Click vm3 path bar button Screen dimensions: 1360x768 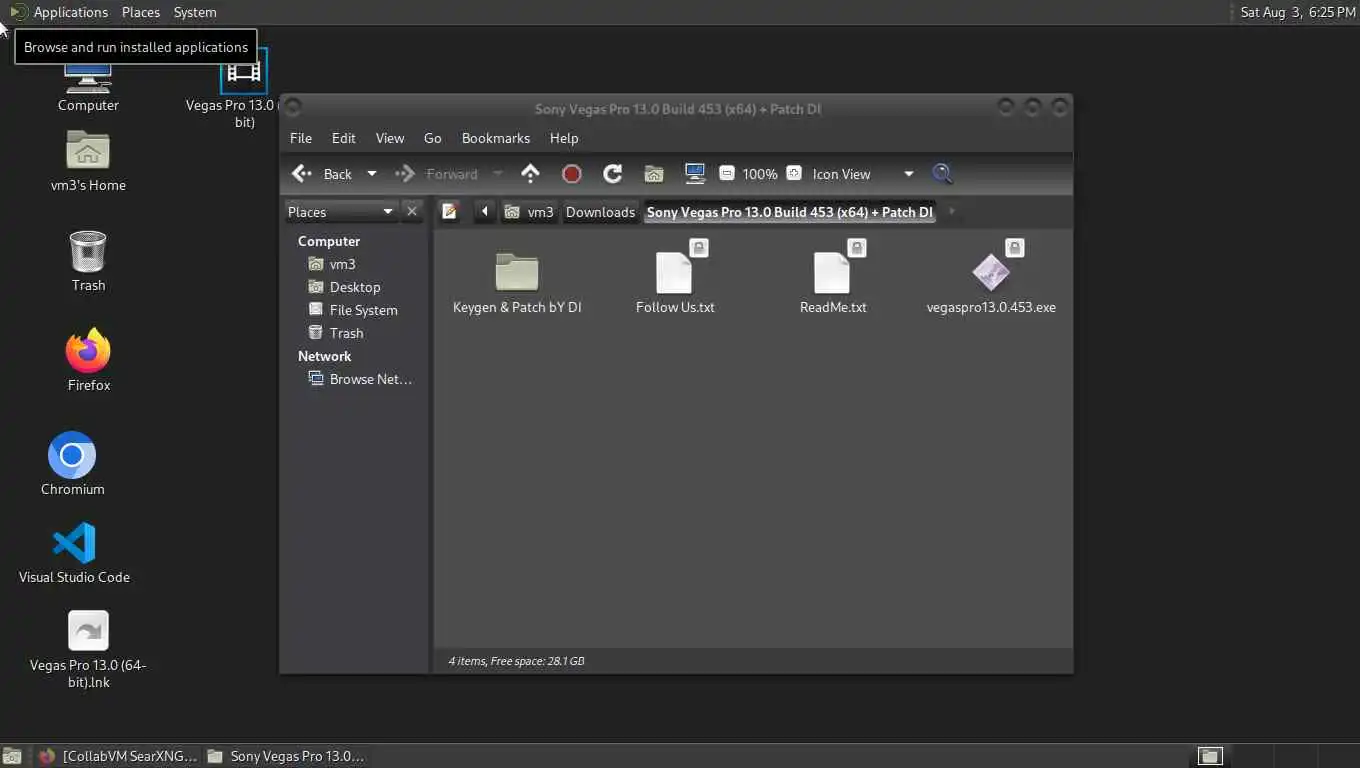(529, 211)
